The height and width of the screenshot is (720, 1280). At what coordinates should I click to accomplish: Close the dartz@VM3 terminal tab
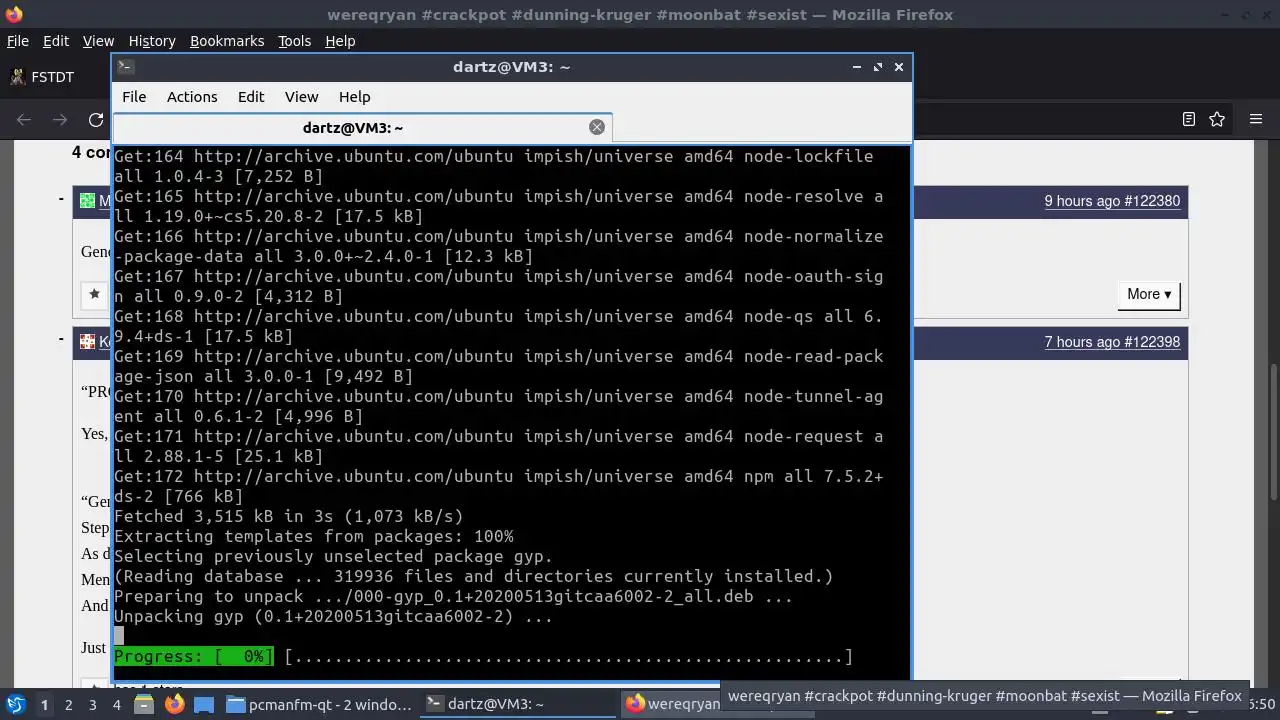click(x=597, y=127)
